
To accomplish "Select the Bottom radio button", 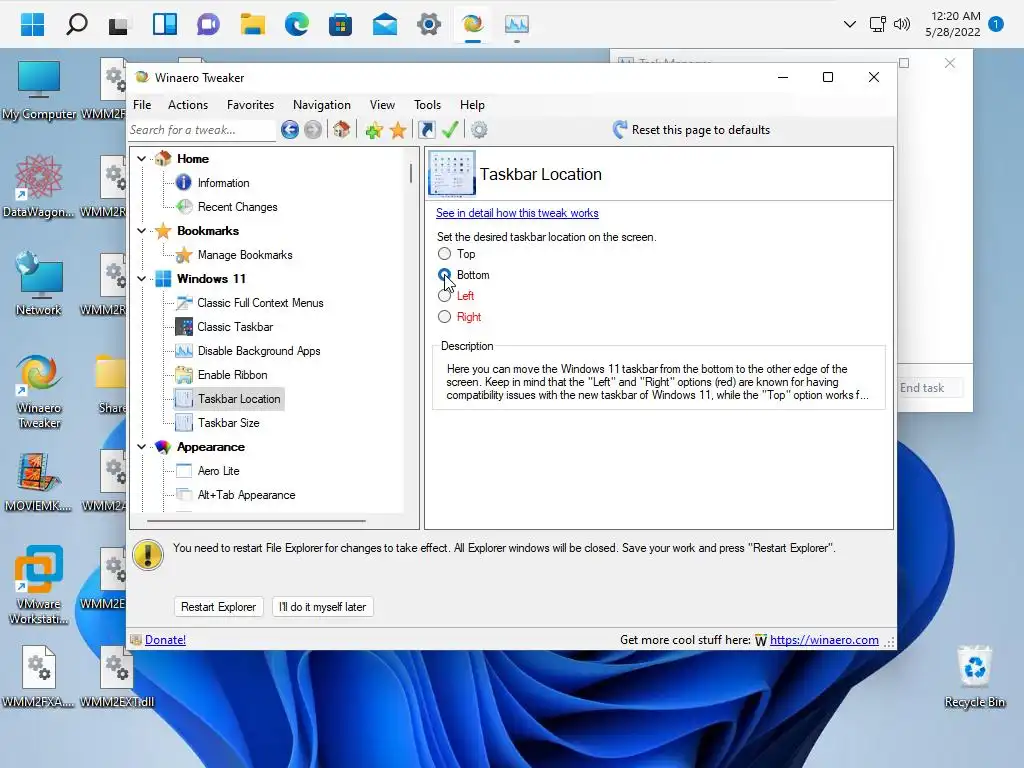I will point(445,275).
